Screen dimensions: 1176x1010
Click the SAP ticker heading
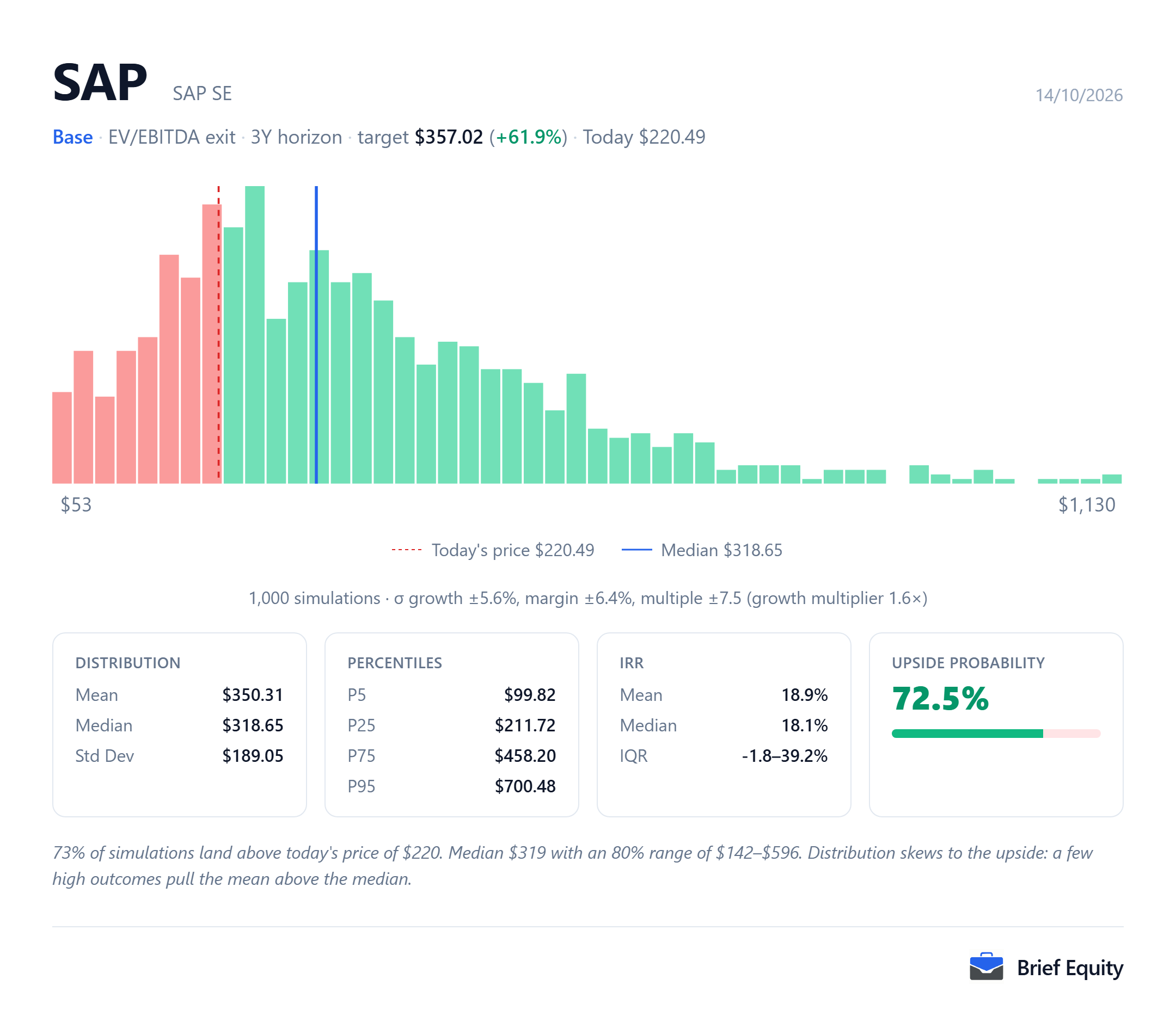click(100, 83)
